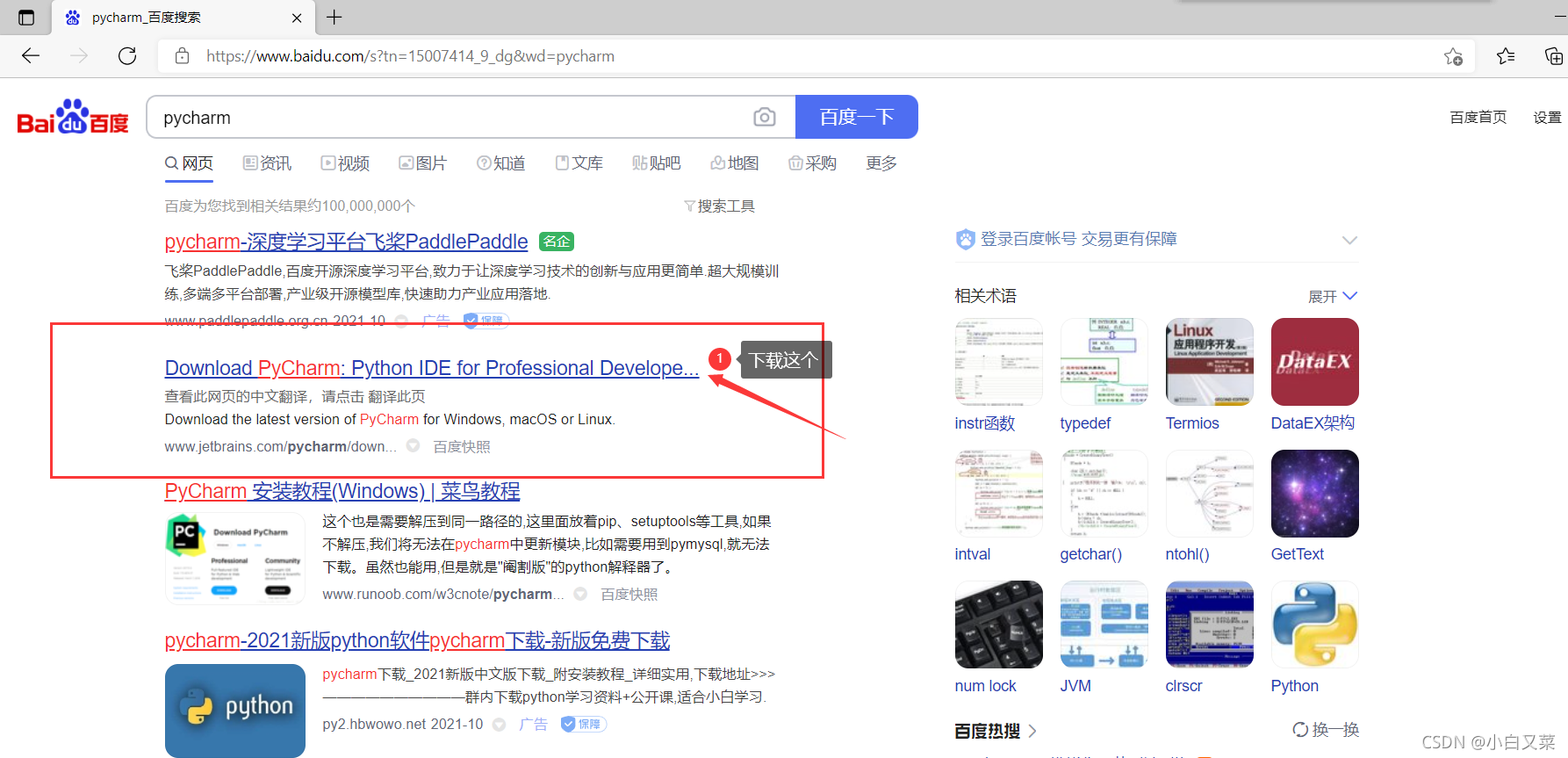Open the favorites list icon
The height and width of the screenshot is (758, 1568).
1506,56
